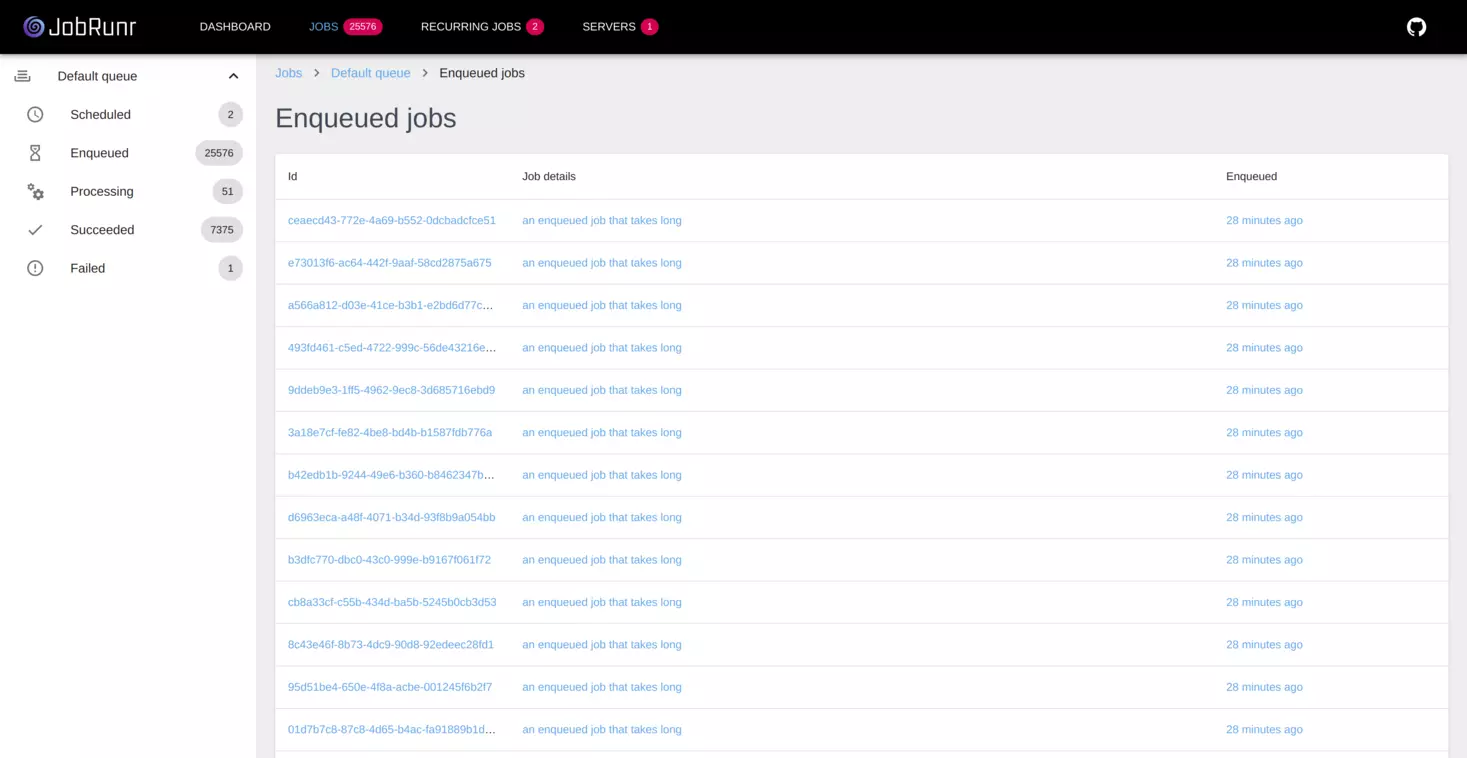
Task: Open the Jobs tab
Action: tap(323, 27)
